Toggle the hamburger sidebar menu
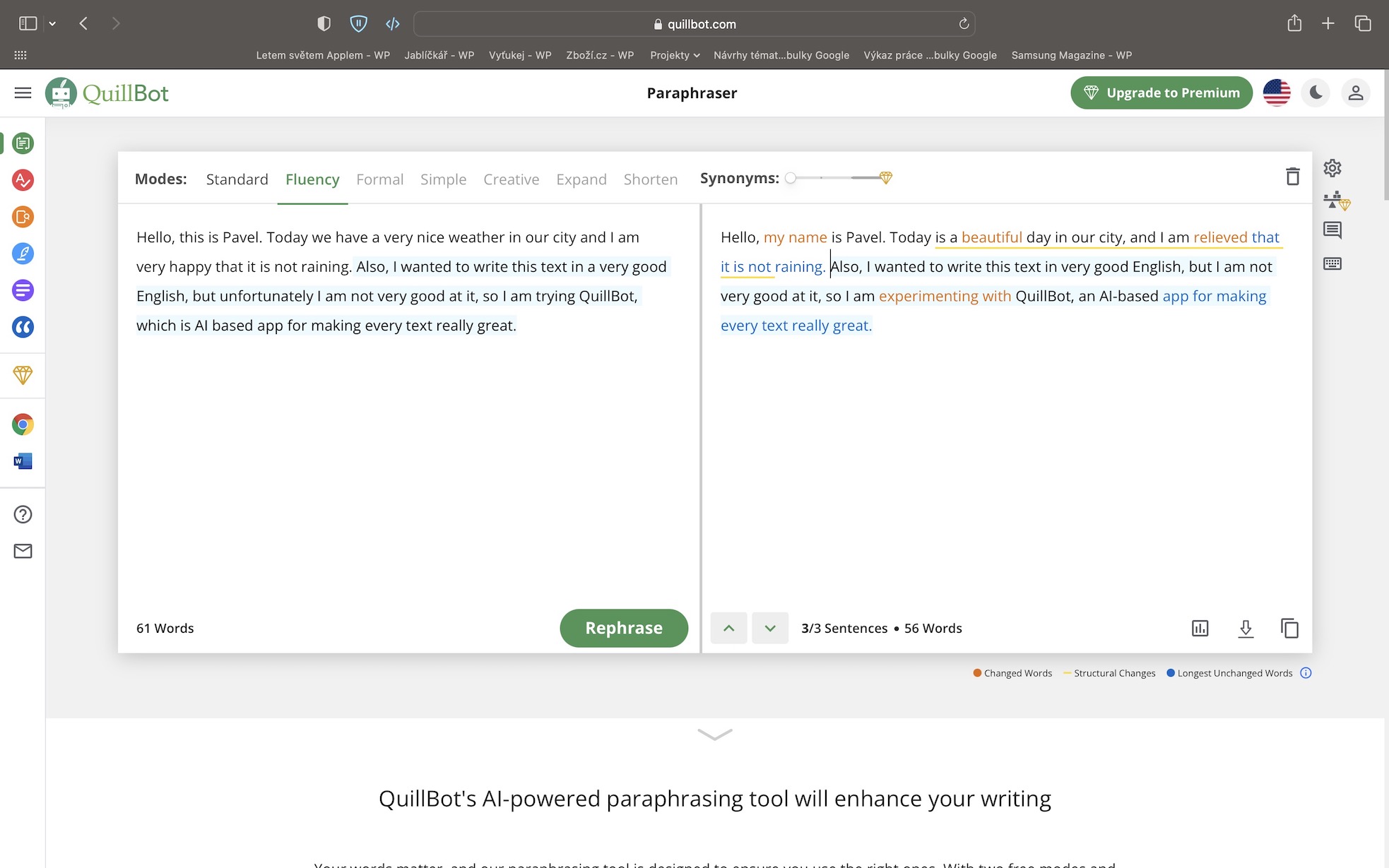 pyautogui.click(x=23, y=93)
